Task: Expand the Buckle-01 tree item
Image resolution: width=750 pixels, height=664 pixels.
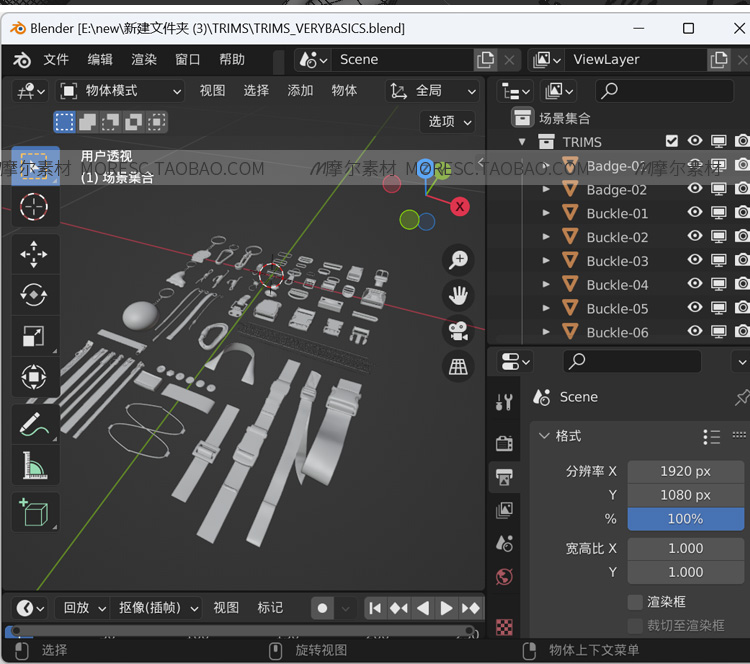Action: [x=546, y=213]
